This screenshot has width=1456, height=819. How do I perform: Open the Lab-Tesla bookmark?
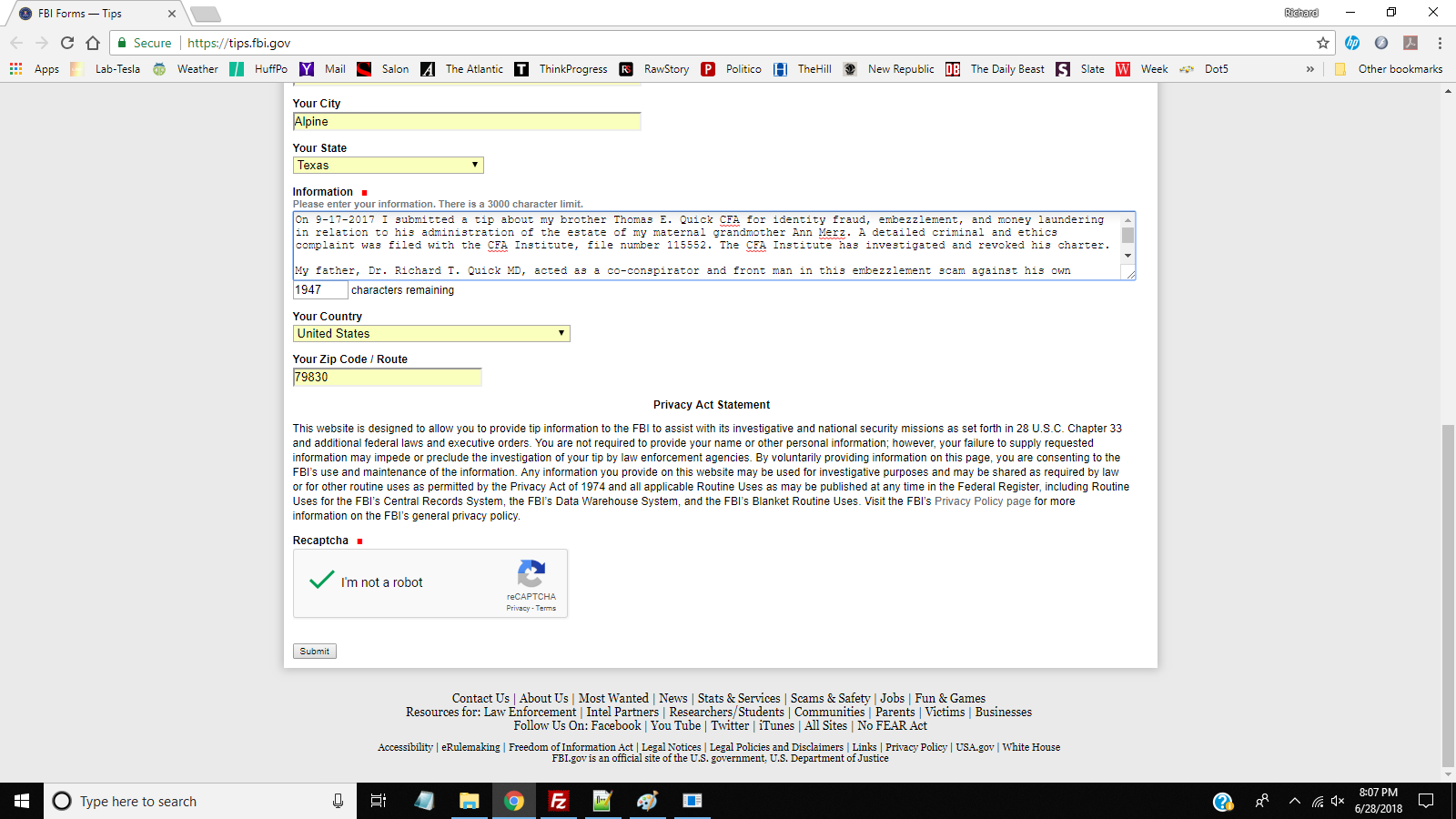(106, 69)
